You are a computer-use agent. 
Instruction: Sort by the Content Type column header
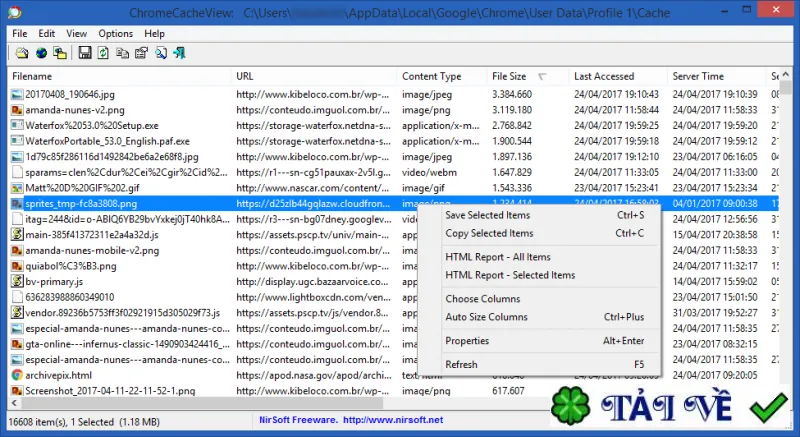[442, 76]
